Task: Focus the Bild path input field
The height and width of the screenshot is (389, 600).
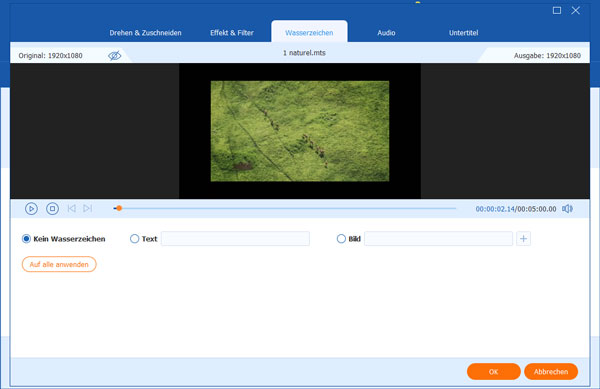Action: click(438, 239)
